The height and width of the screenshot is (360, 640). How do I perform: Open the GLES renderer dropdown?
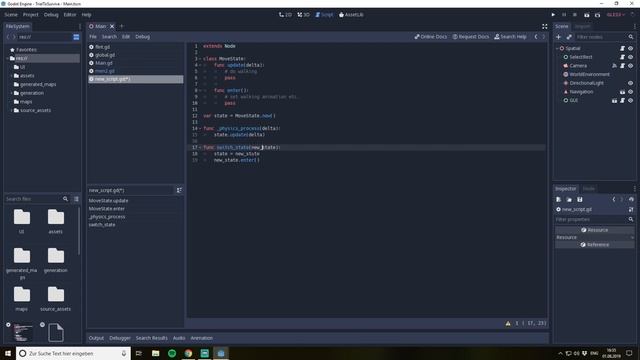(x=616, y=15)
